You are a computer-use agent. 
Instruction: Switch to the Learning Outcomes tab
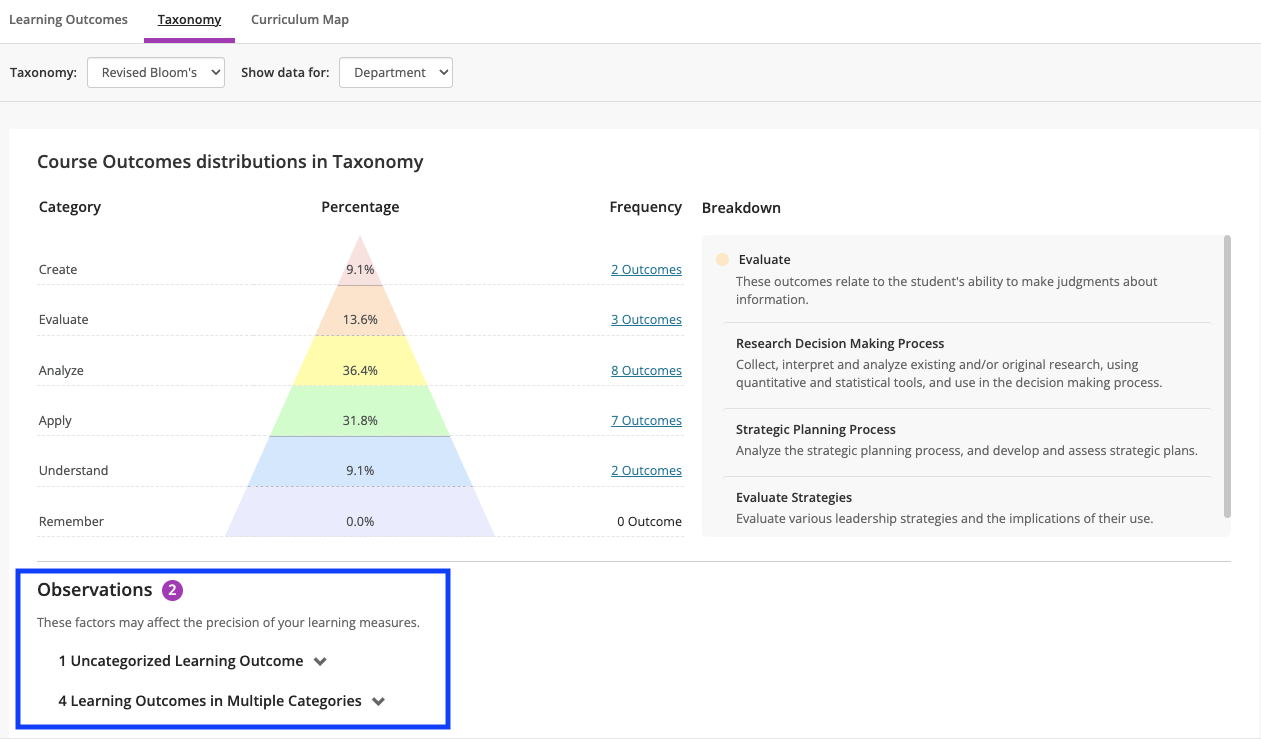point(68,20)
